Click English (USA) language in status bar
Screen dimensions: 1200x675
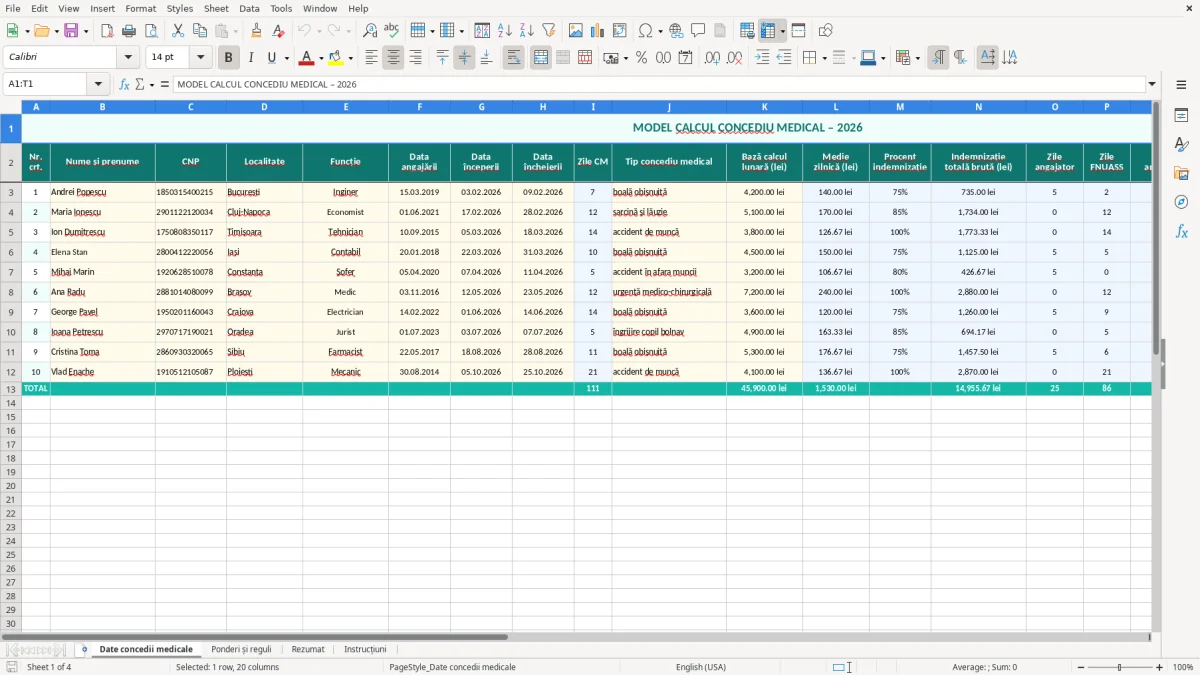[701, 667]
